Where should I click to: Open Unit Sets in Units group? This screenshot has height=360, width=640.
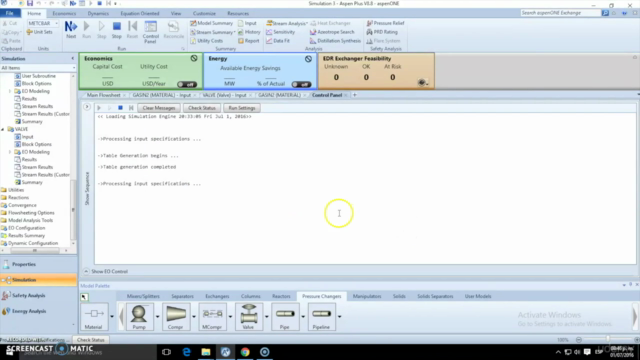[x=40, y=32]
